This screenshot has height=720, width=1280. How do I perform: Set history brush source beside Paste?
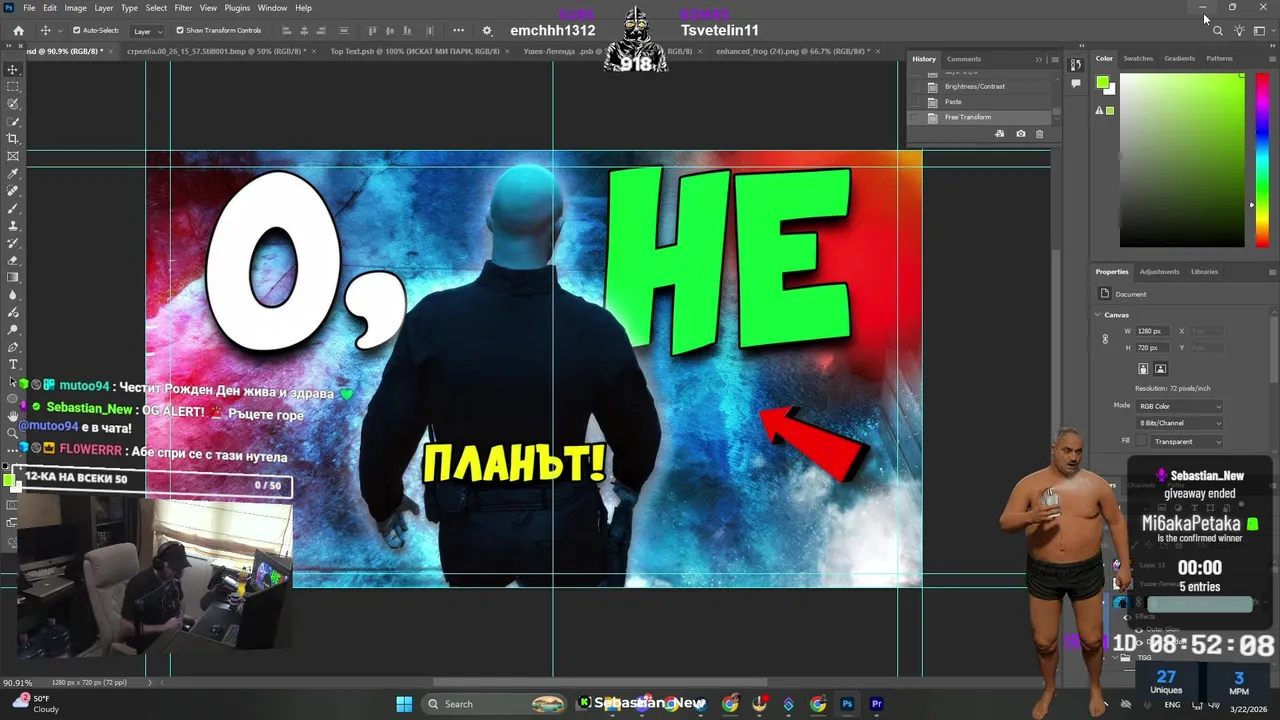click(914, 102)
